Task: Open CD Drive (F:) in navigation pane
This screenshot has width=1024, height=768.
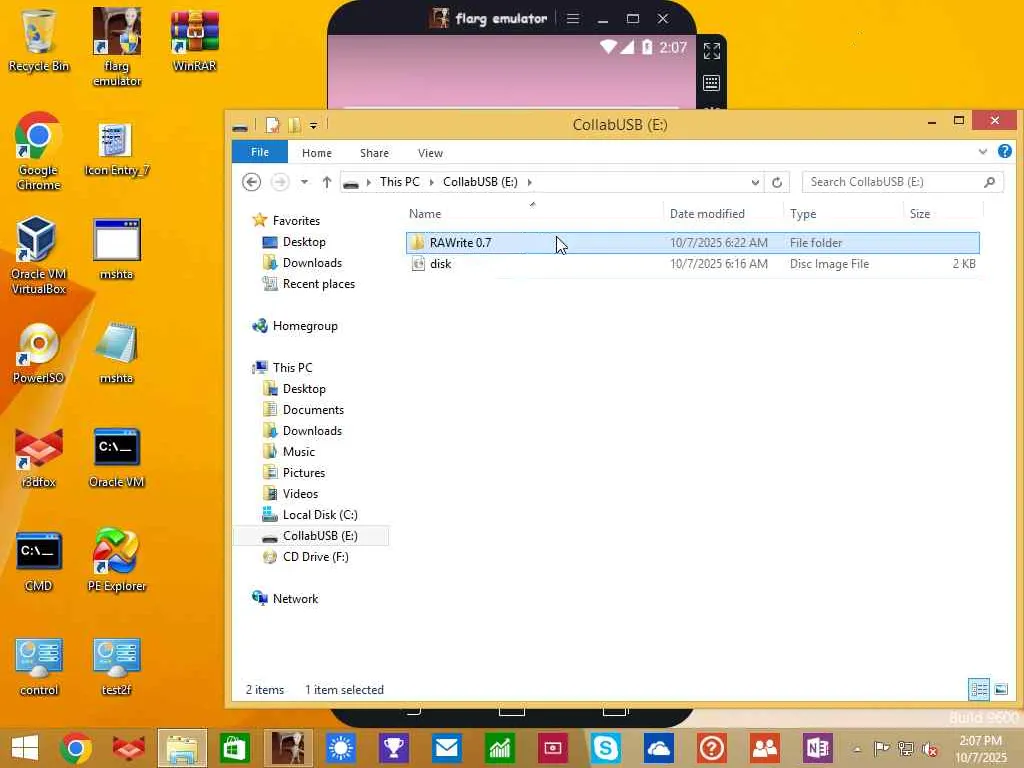Action: 306,556
